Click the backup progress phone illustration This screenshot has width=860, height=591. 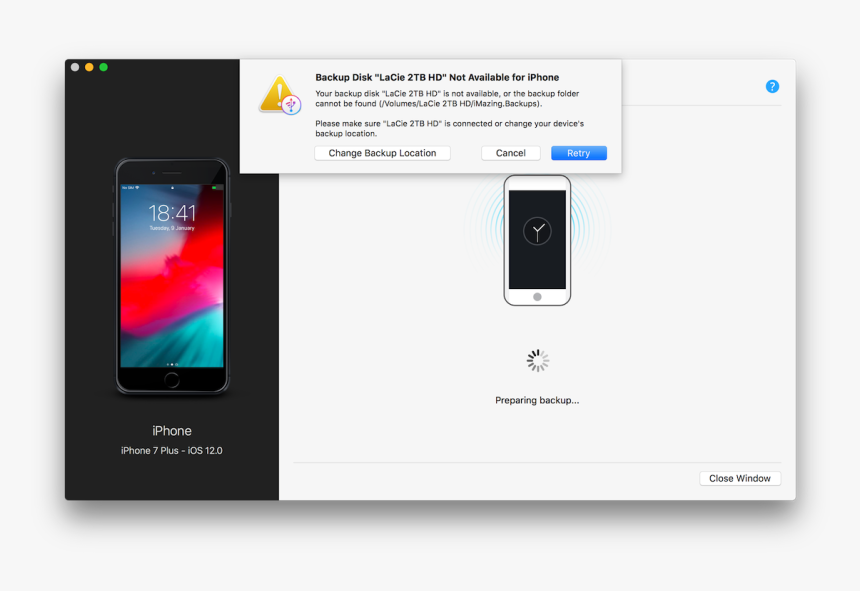coord(537,240)
